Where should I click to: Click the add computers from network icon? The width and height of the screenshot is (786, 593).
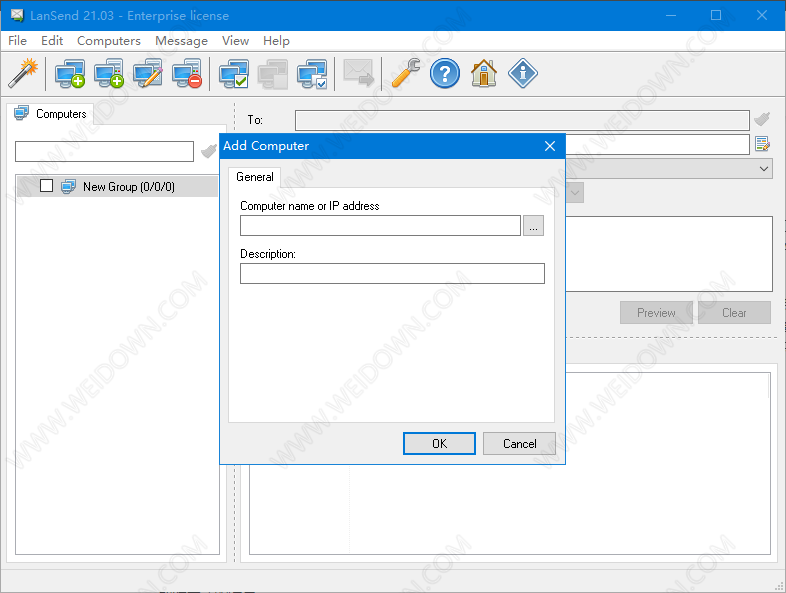(x=109, y=73)
